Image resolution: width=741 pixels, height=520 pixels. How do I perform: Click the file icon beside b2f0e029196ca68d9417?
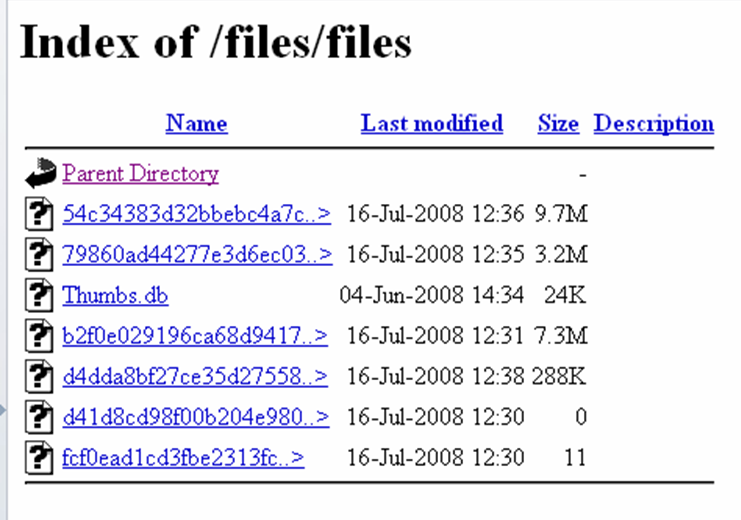[41, 336]
